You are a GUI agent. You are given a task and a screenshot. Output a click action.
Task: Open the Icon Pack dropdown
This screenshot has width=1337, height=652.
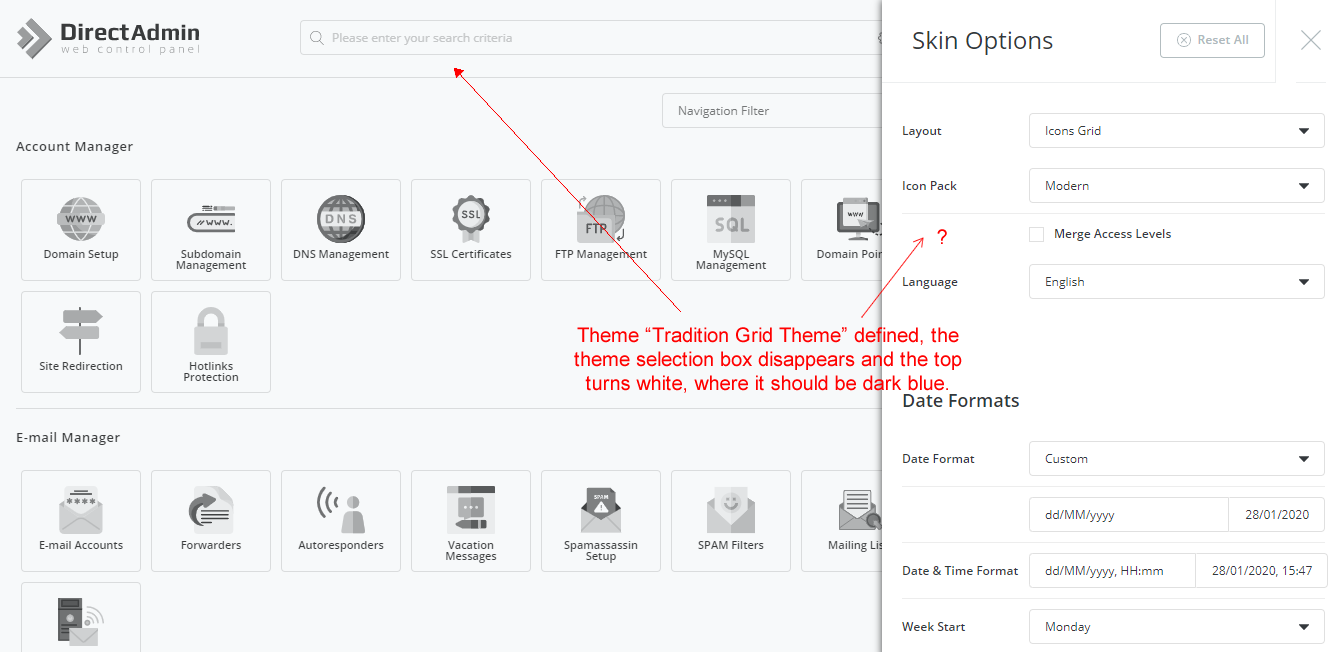tap(1176, 186)
